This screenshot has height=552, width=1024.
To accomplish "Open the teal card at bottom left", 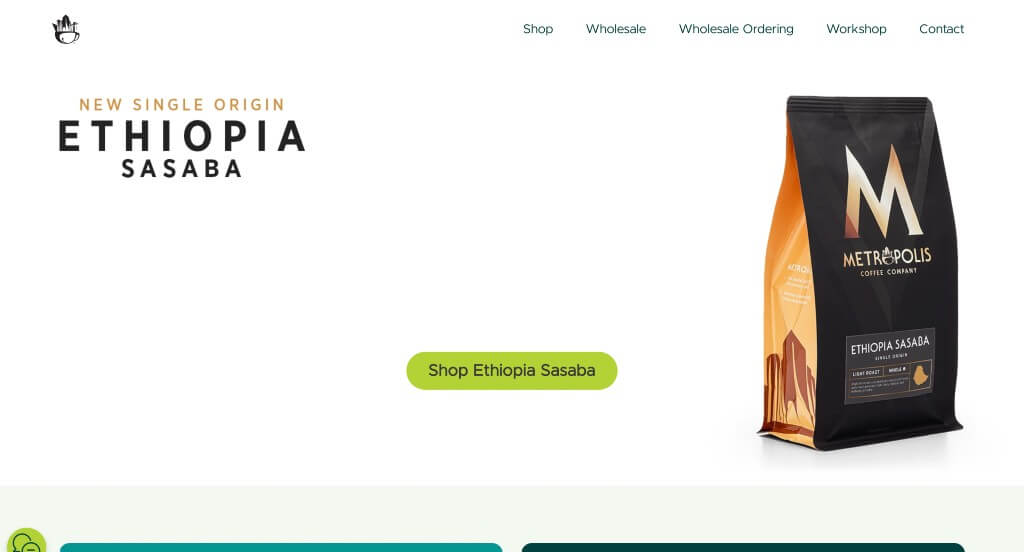I will [281, 547].
